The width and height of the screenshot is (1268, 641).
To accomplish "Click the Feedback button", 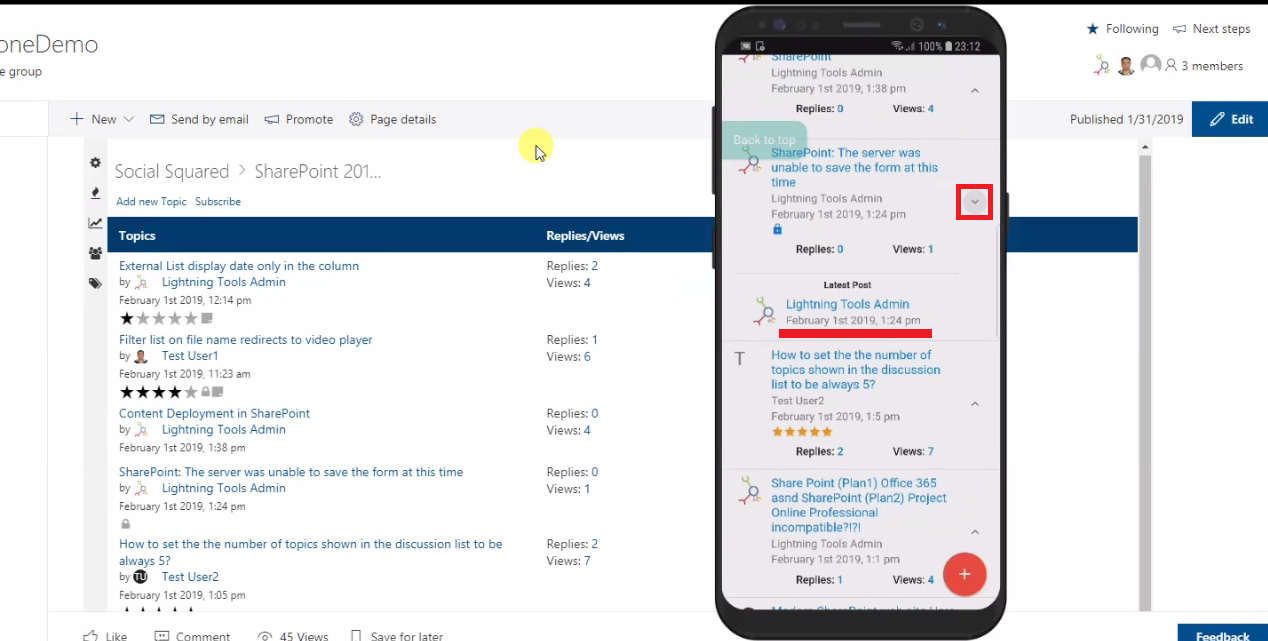I will point(1223,634).
